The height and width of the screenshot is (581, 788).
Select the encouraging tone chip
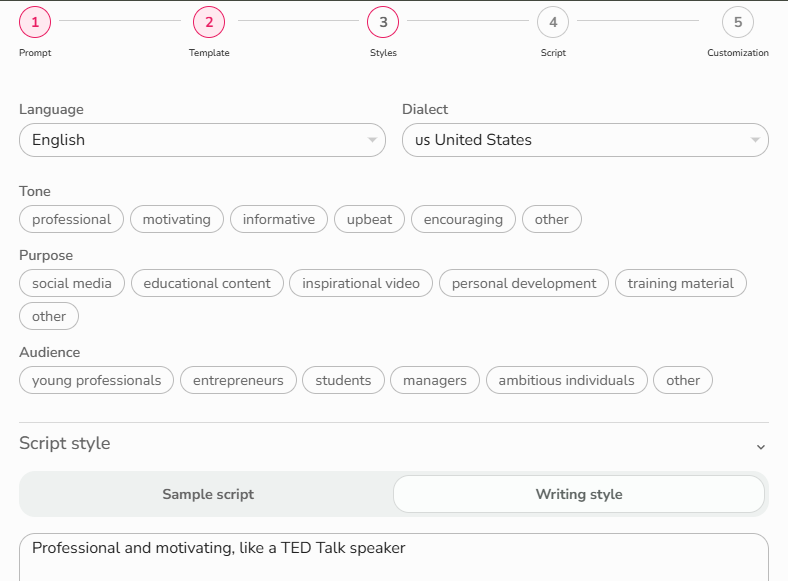(x=463, y=219)
